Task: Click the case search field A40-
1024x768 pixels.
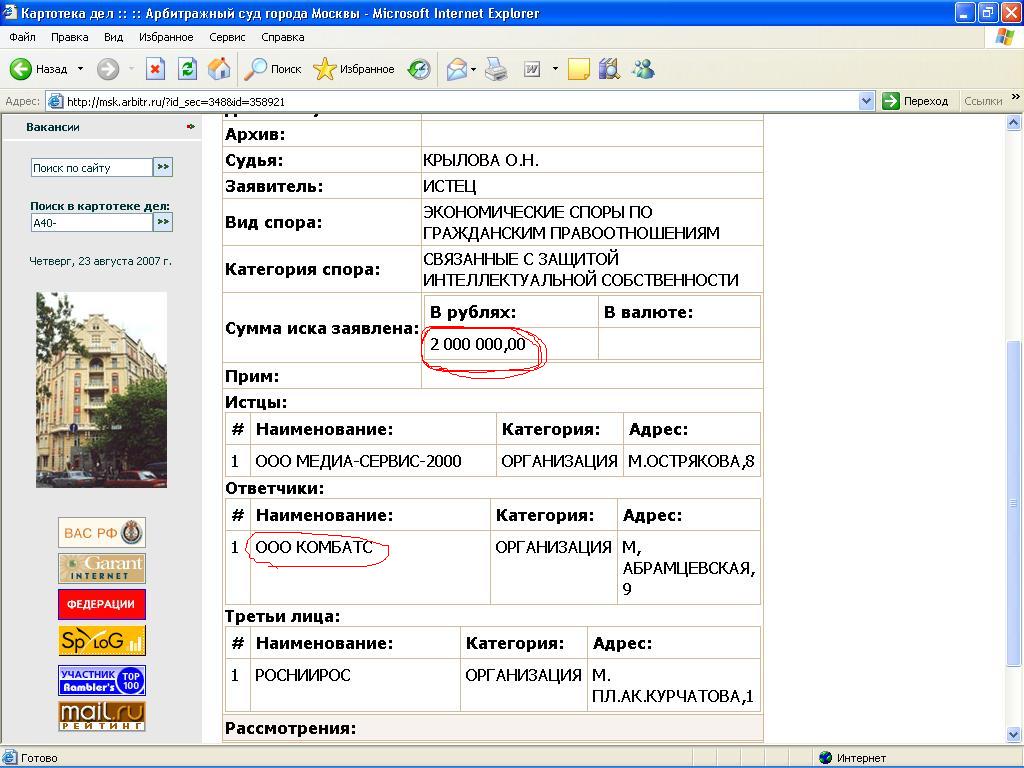Action: coord(91,223)
